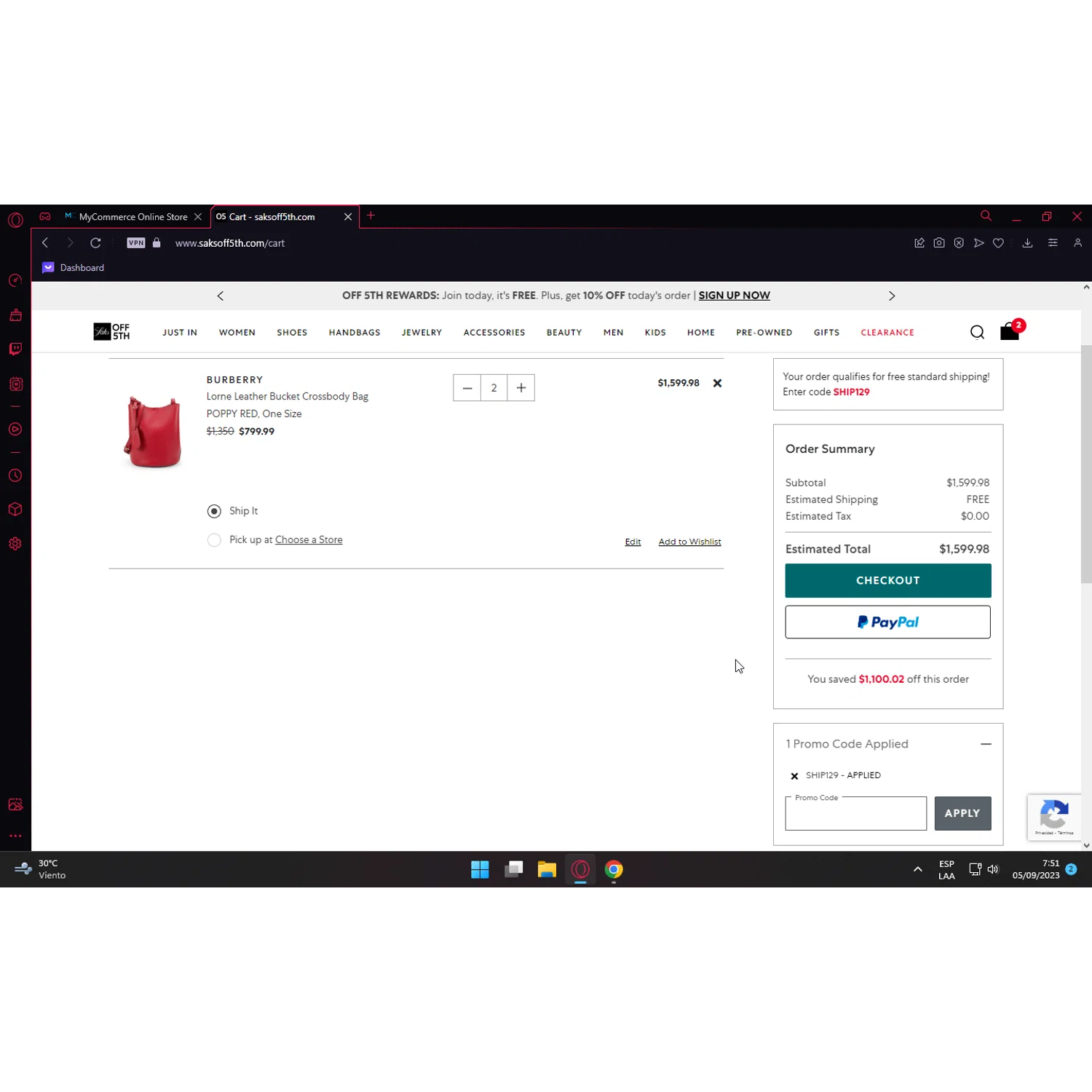Toggle the VPN badge in address bar
1092x1092 pixels.
[x=136, y=243]
